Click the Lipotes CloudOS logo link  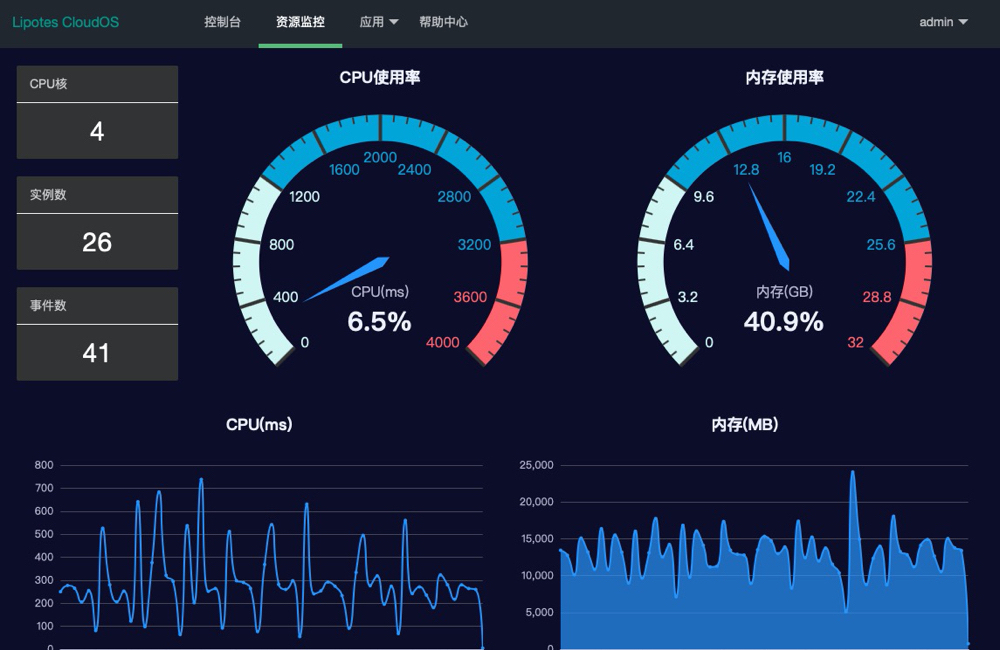(66, 22)
